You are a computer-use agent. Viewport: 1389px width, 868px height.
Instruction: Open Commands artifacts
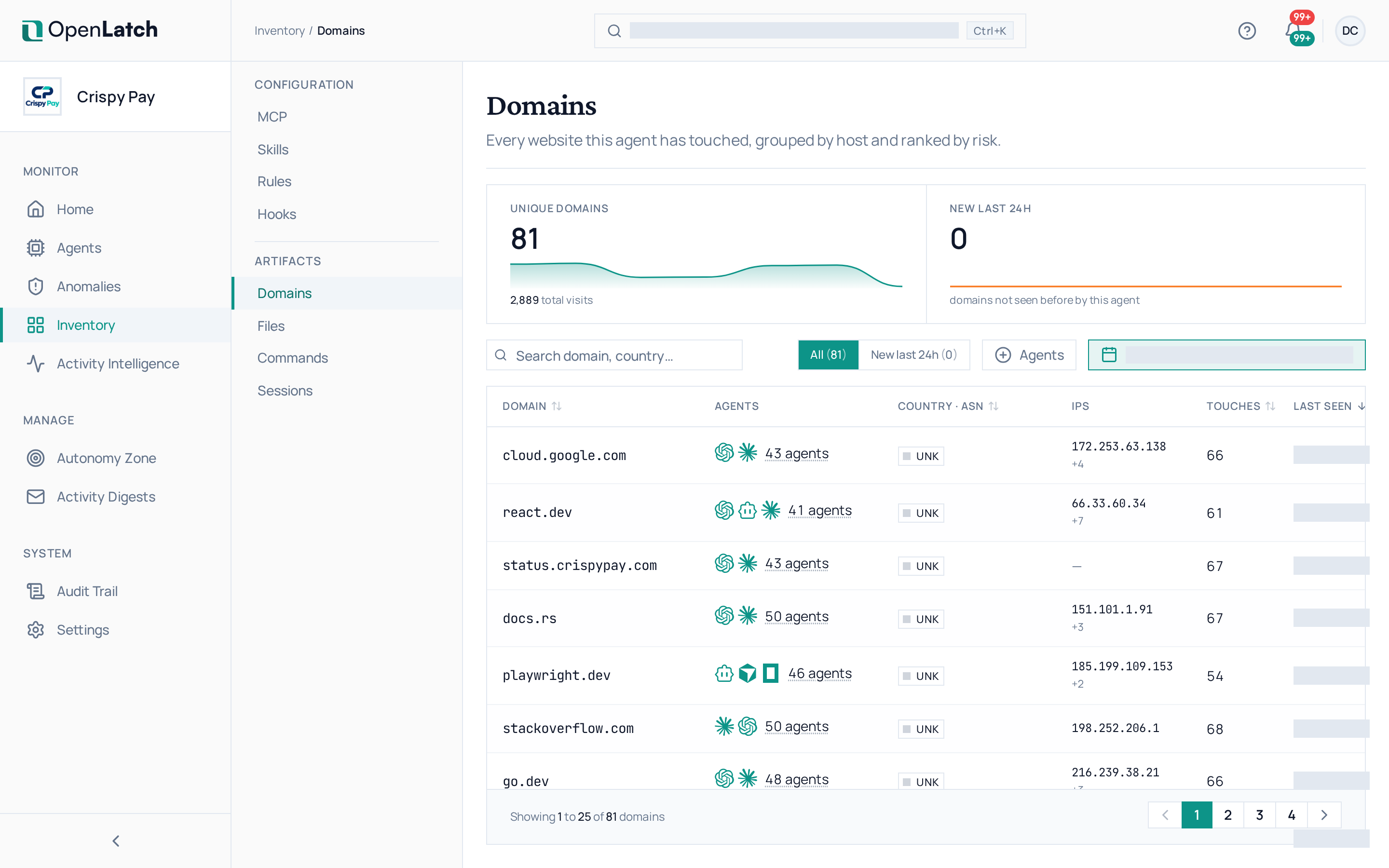(347, 358)
